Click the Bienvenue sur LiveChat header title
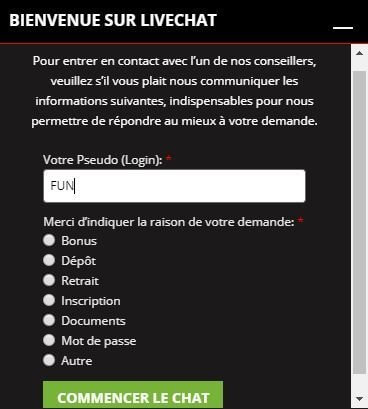The image size is (368, 409). (x=113, y=20)
